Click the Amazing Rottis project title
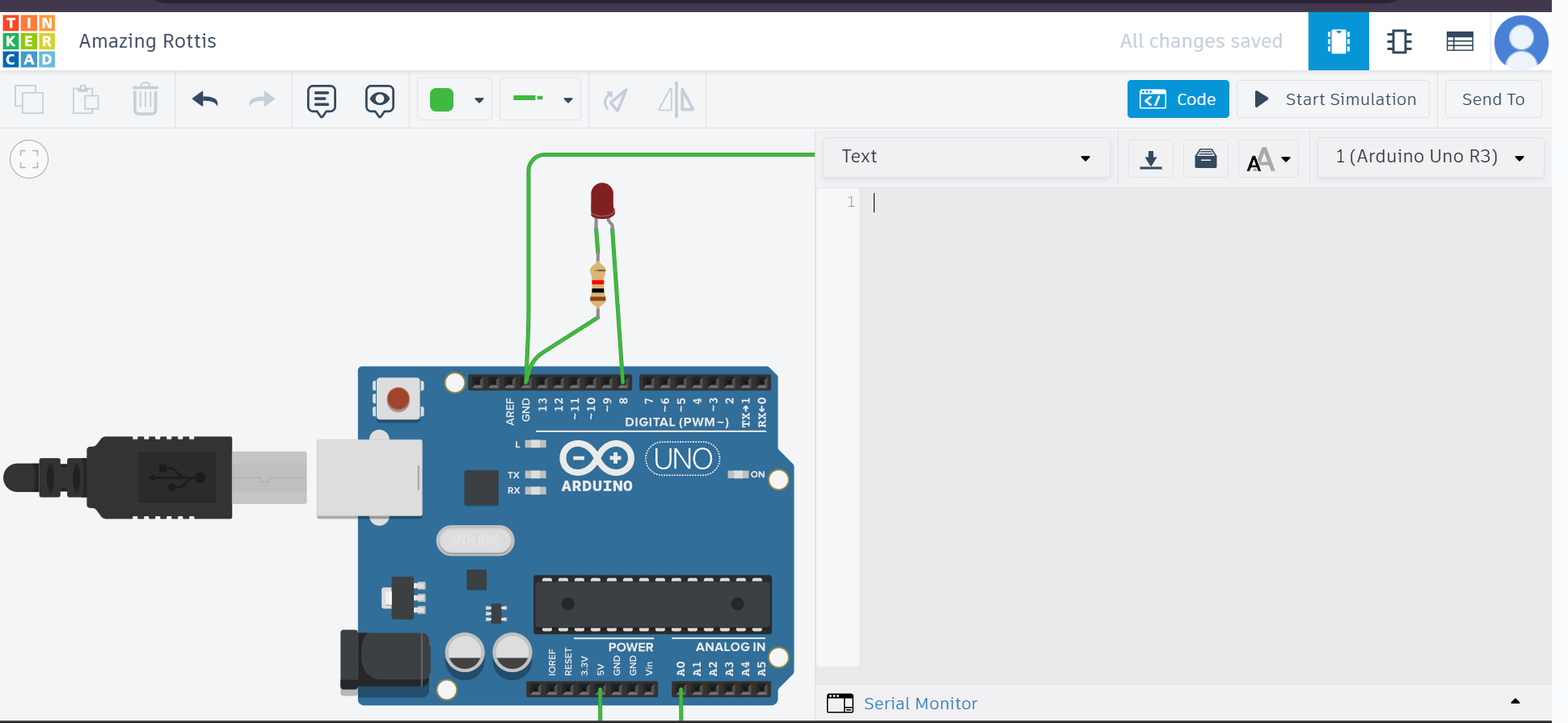This screenshot has width=1568, height=723. 148,41
